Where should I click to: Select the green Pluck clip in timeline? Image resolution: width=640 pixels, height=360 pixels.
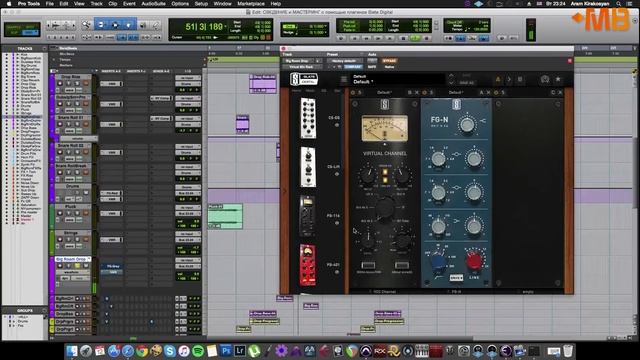225,216
